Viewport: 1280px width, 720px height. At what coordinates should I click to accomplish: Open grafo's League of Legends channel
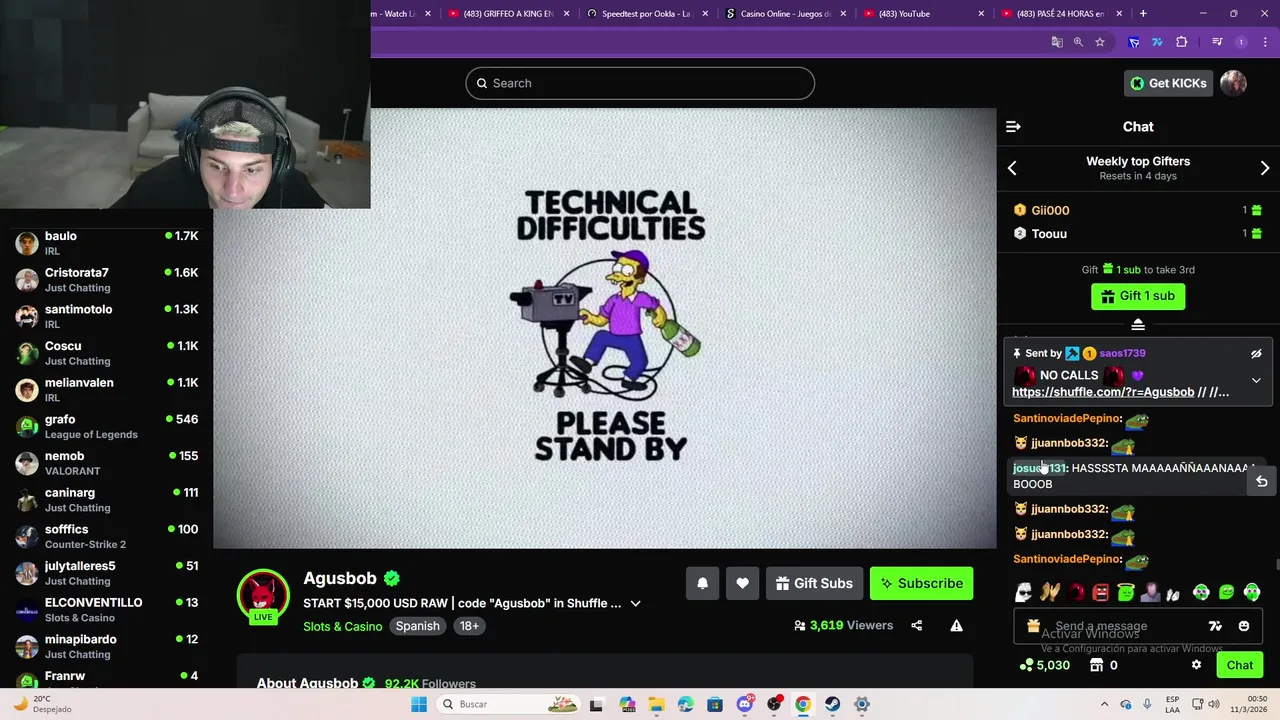point(106,426)
